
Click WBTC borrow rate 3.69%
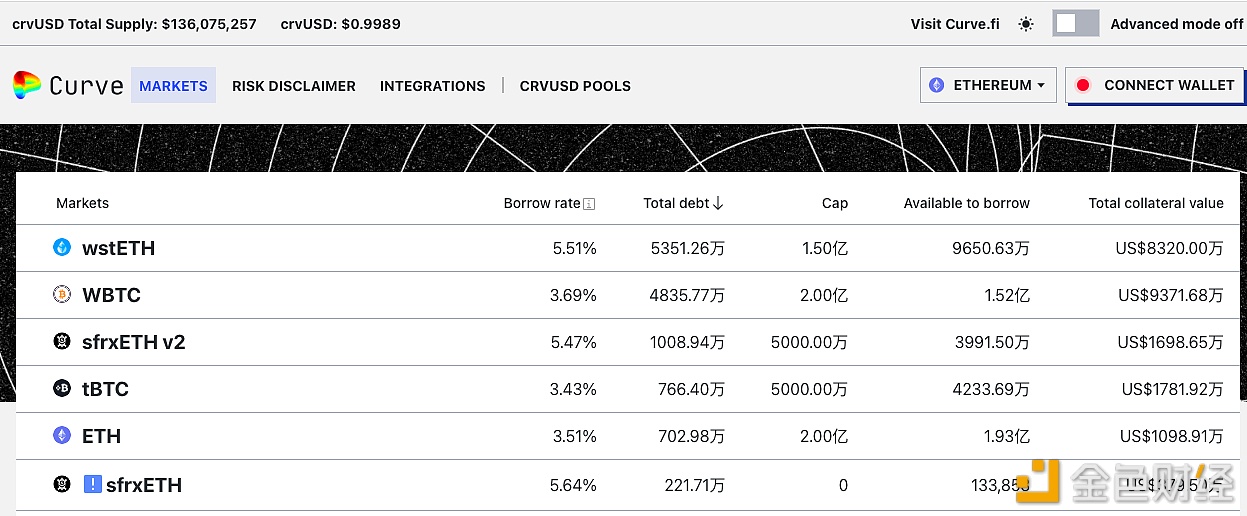[573, 295]
